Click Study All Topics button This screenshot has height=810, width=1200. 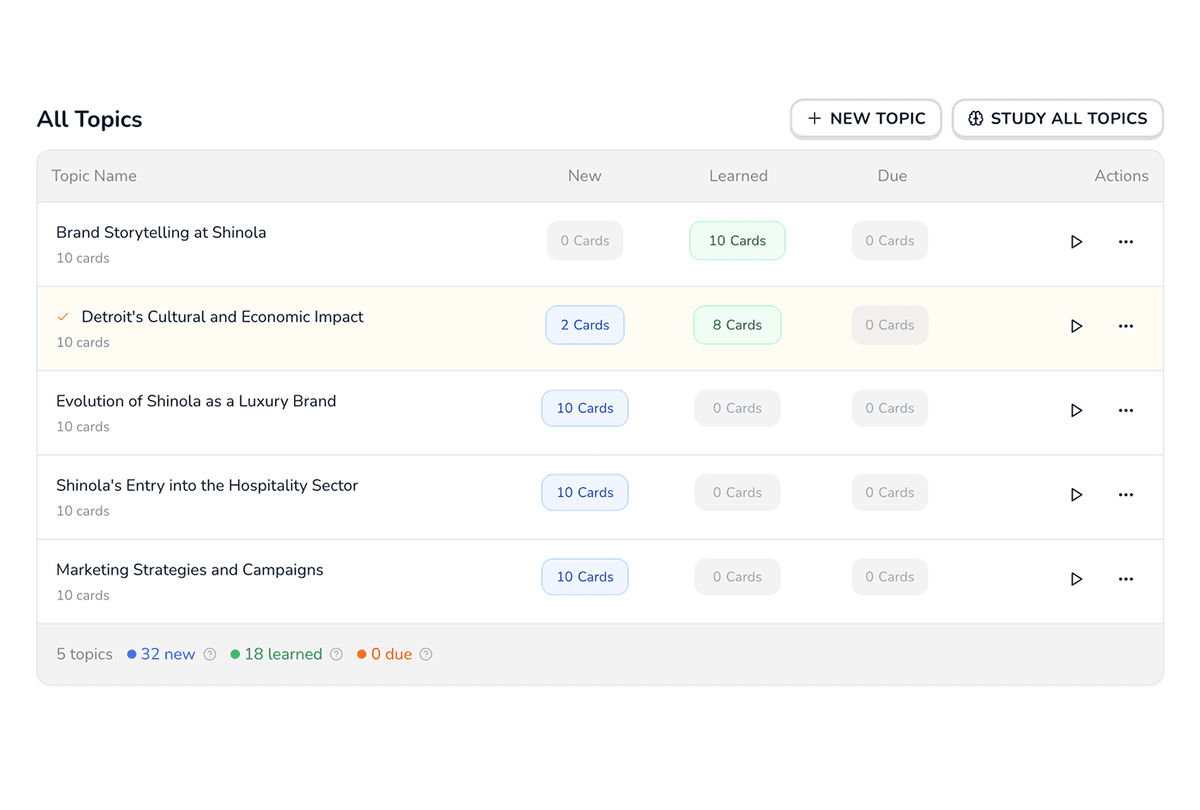click(1057, 119)
